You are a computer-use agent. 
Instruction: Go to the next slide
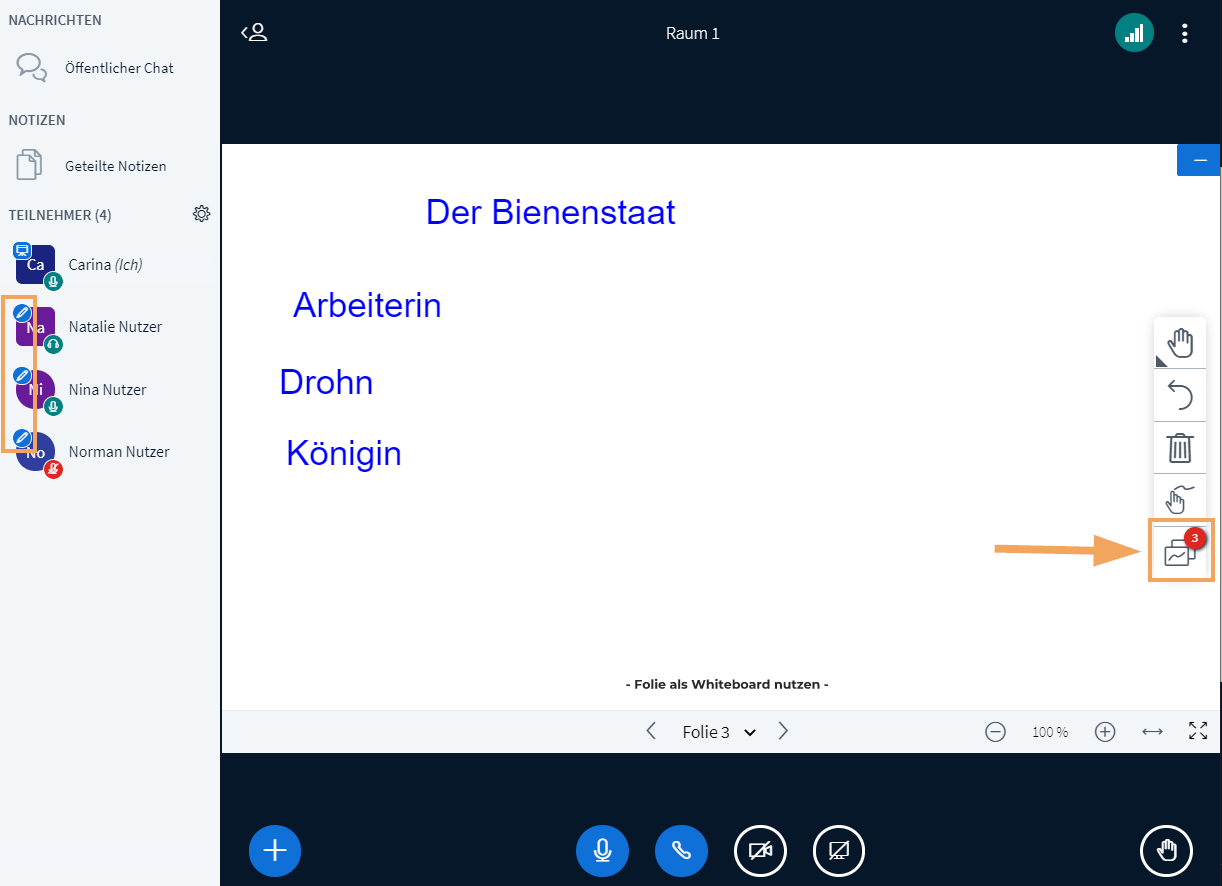click(x=783, y=731)
